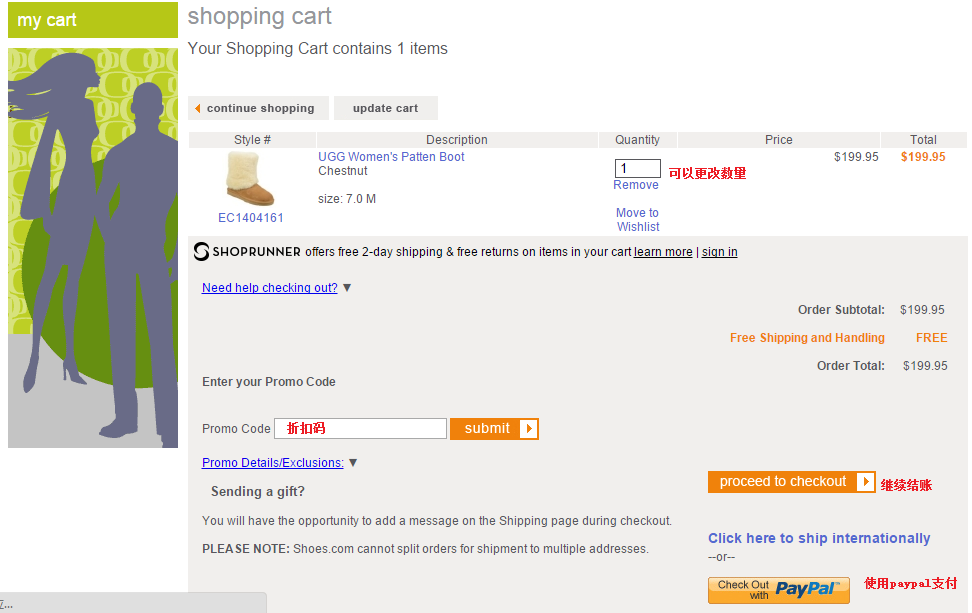Open the Need help checking out link
The width and height of the screenshot is (972, 613).
click(270, 288)
